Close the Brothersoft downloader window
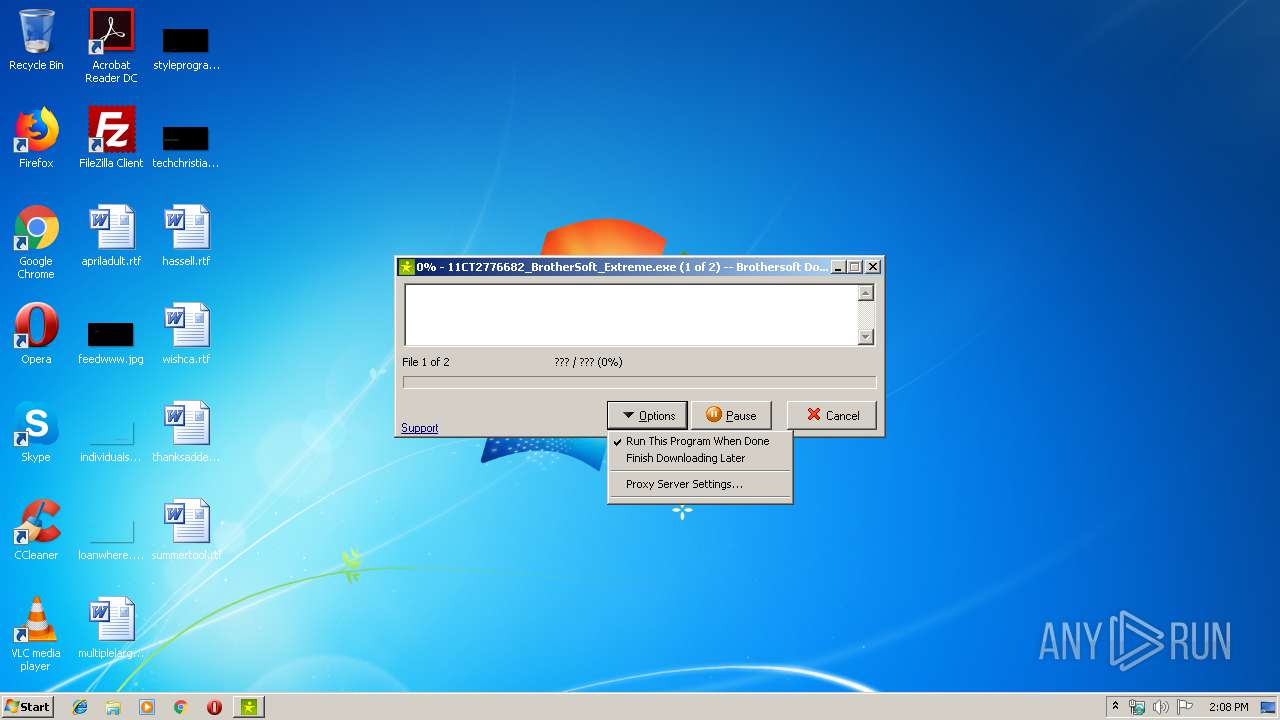The height and width of the screenshot is (720, 1280). coord(873,267)
